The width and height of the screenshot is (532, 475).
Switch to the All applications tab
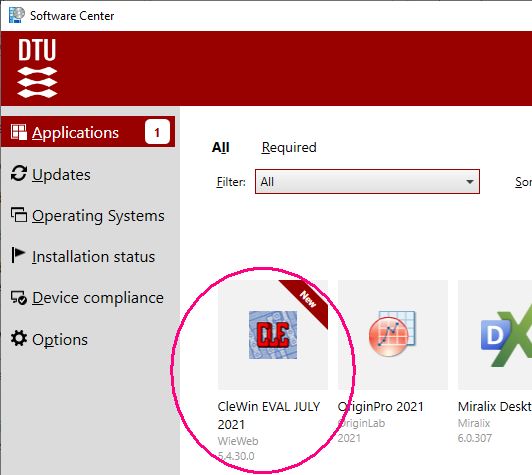click(x=221, y=147)
